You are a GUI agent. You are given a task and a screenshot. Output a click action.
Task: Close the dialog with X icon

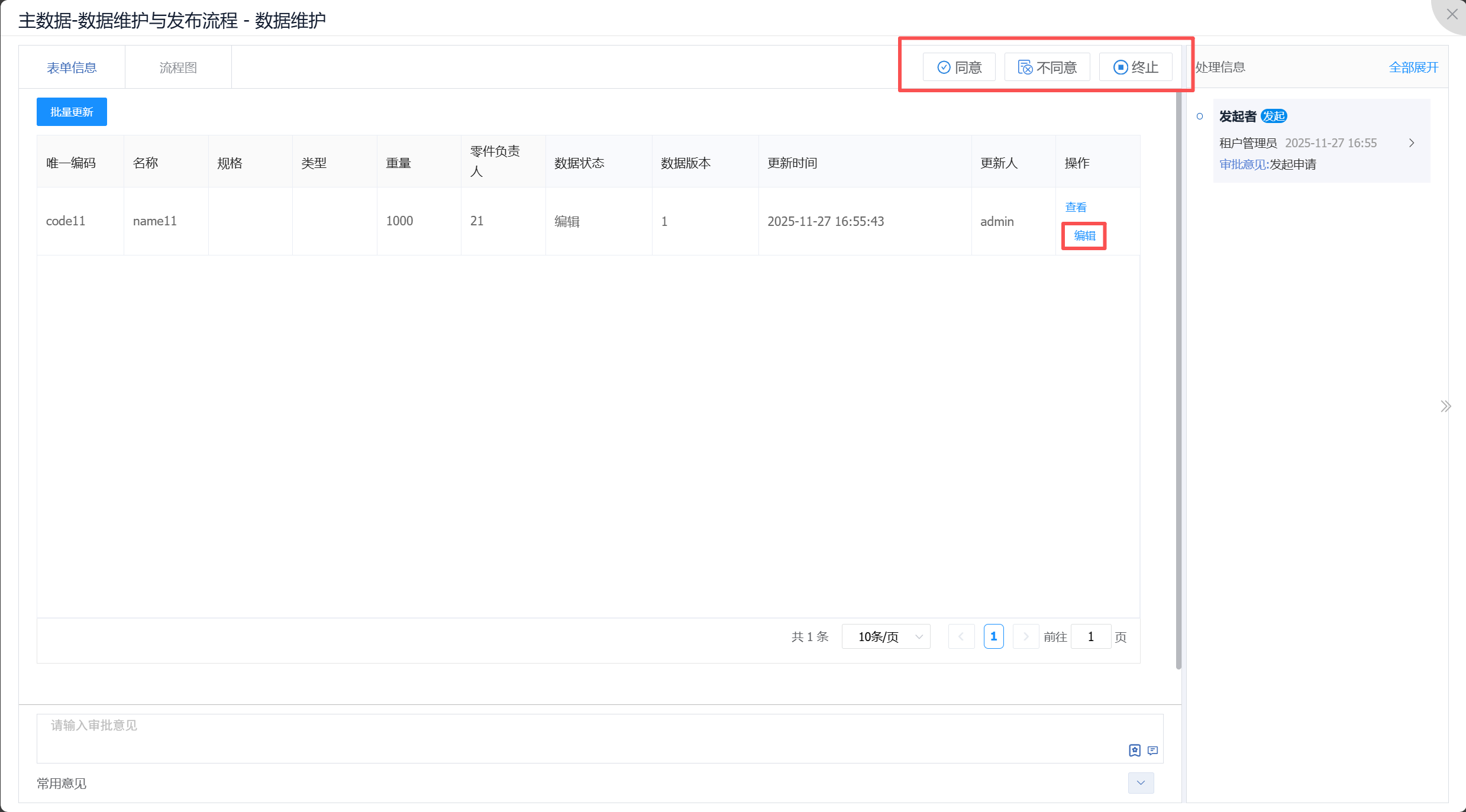tap(1452, 14)
